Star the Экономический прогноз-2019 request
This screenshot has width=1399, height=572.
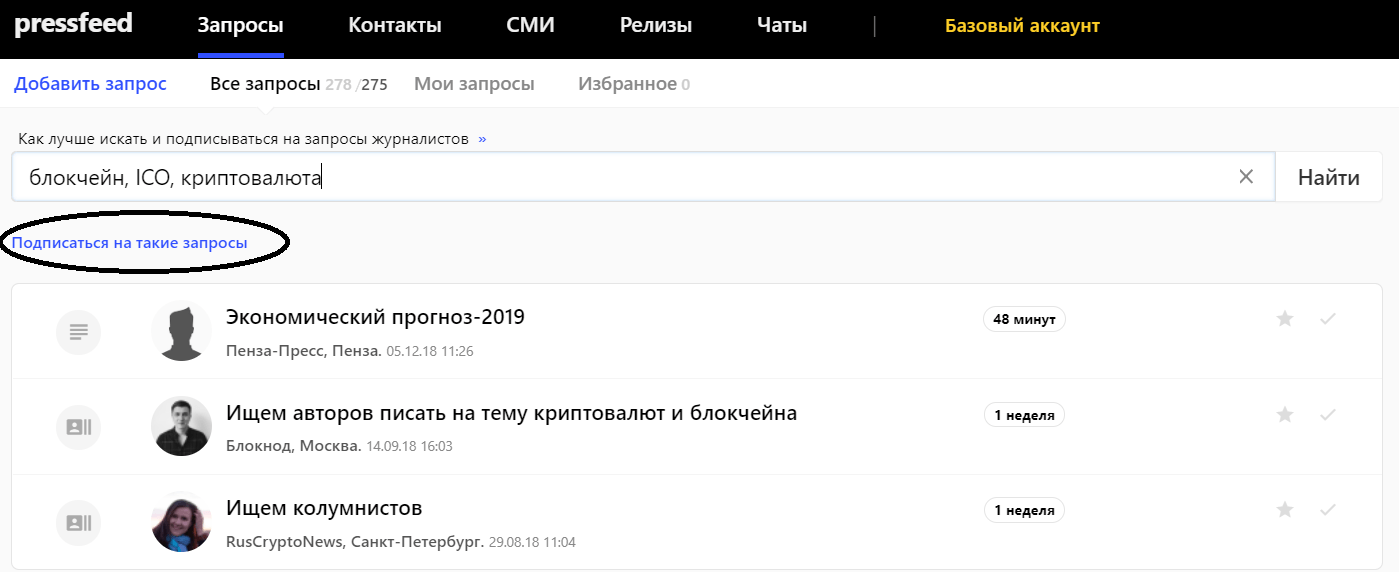(x=1285, y=319)
